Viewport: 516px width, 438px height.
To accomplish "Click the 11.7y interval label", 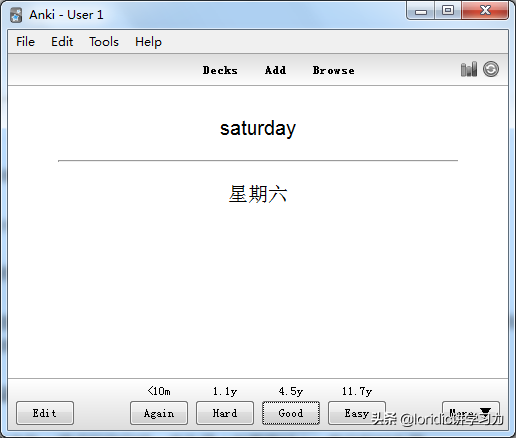I will tap(357, 391).
